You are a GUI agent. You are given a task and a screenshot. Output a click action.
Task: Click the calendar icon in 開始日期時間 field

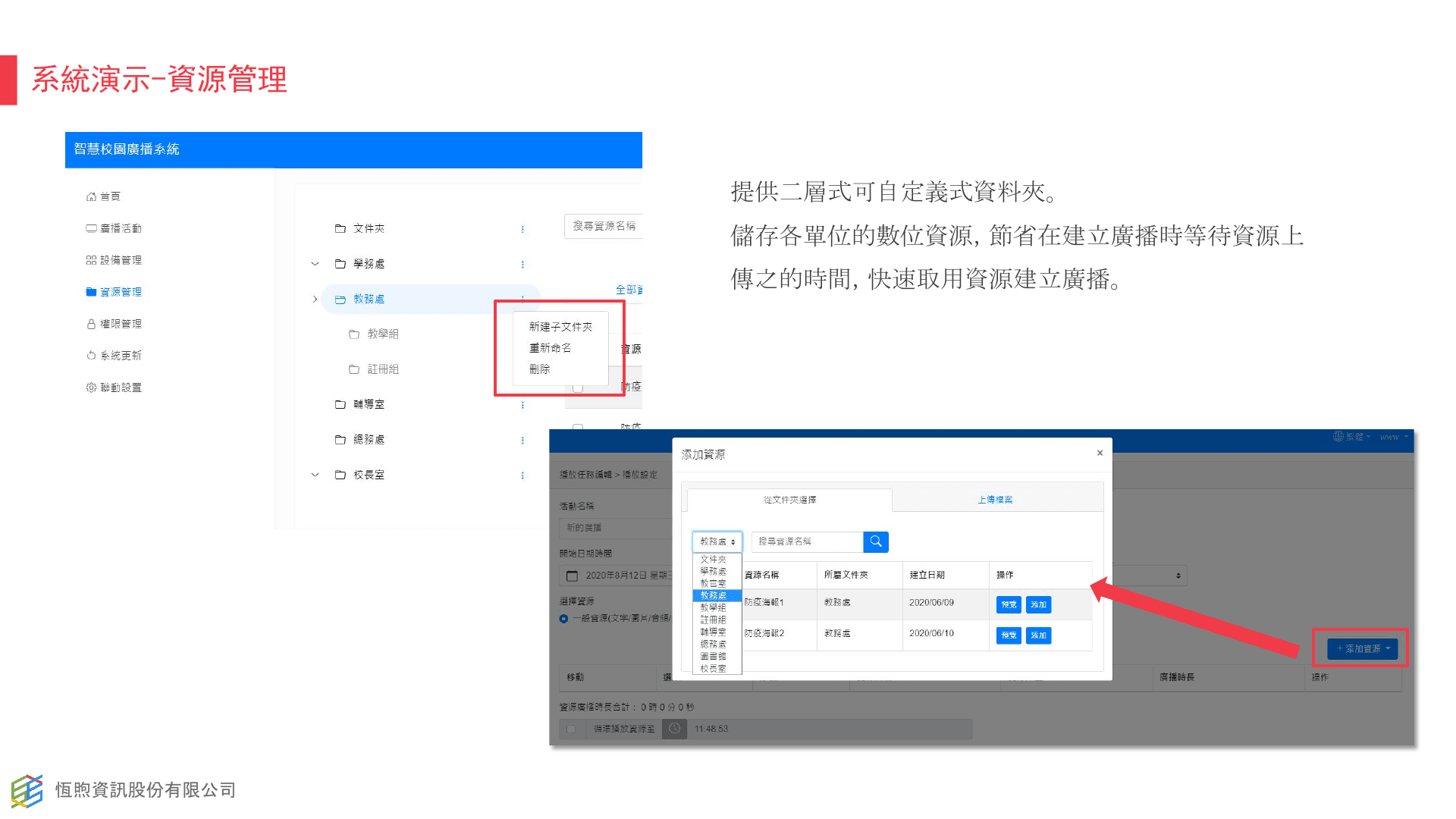(x=573, y=576)
